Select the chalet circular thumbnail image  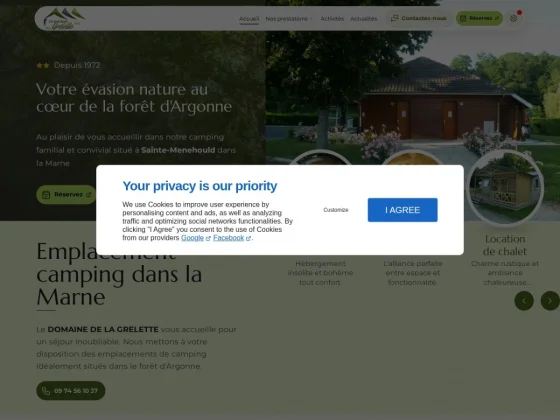[x=505, y=189]
